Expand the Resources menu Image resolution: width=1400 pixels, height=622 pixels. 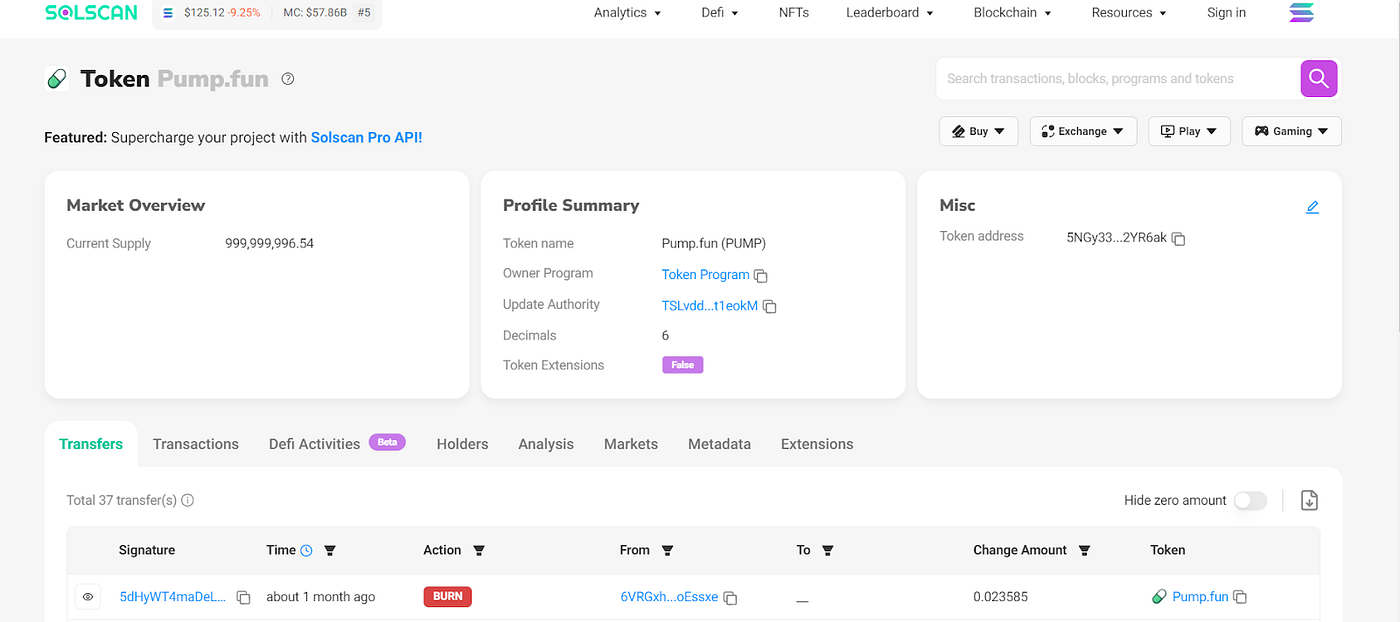[x=1129, y=13]
